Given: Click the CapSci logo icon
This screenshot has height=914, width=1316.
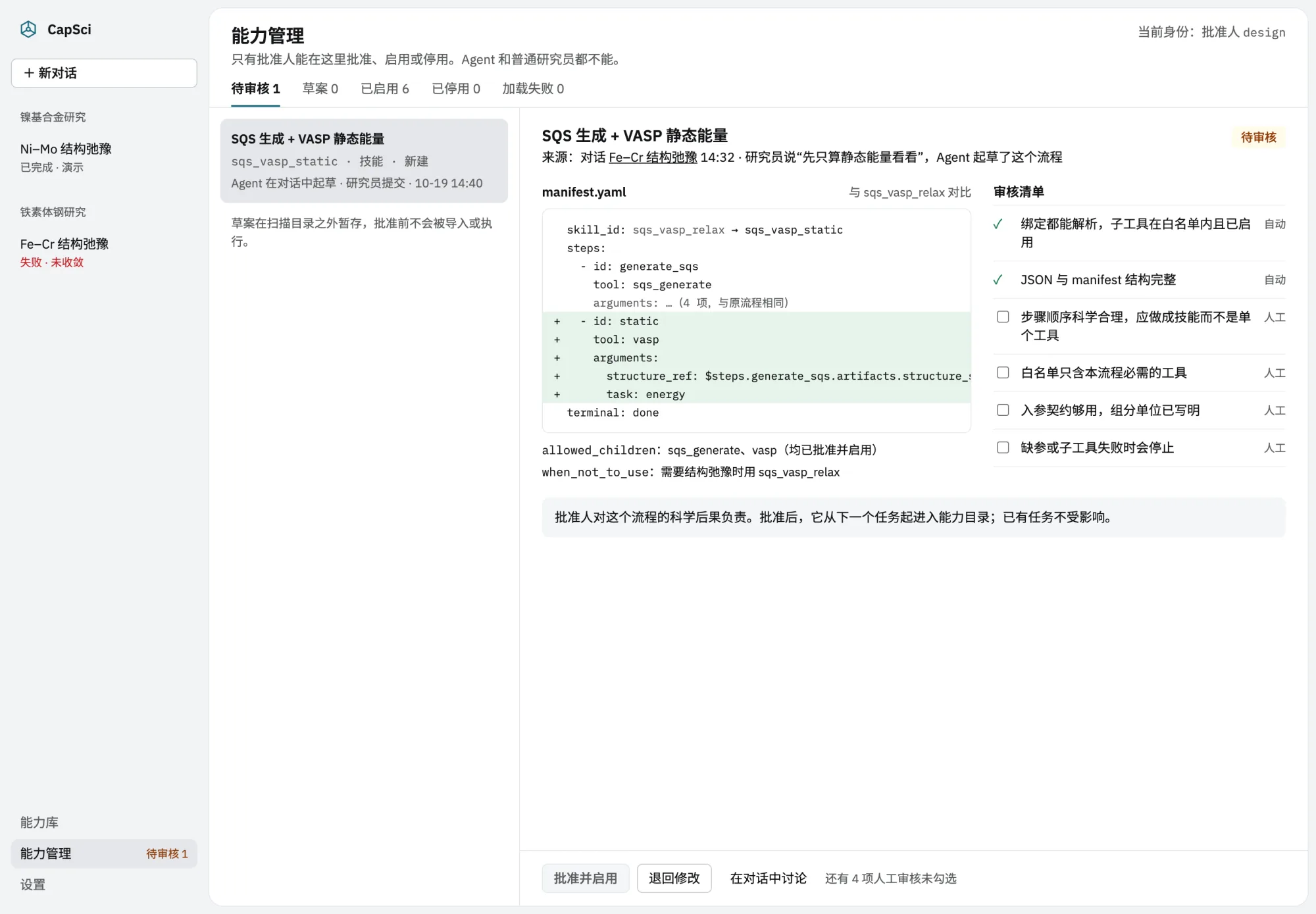Looking at the screenshot, I should coord(28,29).
